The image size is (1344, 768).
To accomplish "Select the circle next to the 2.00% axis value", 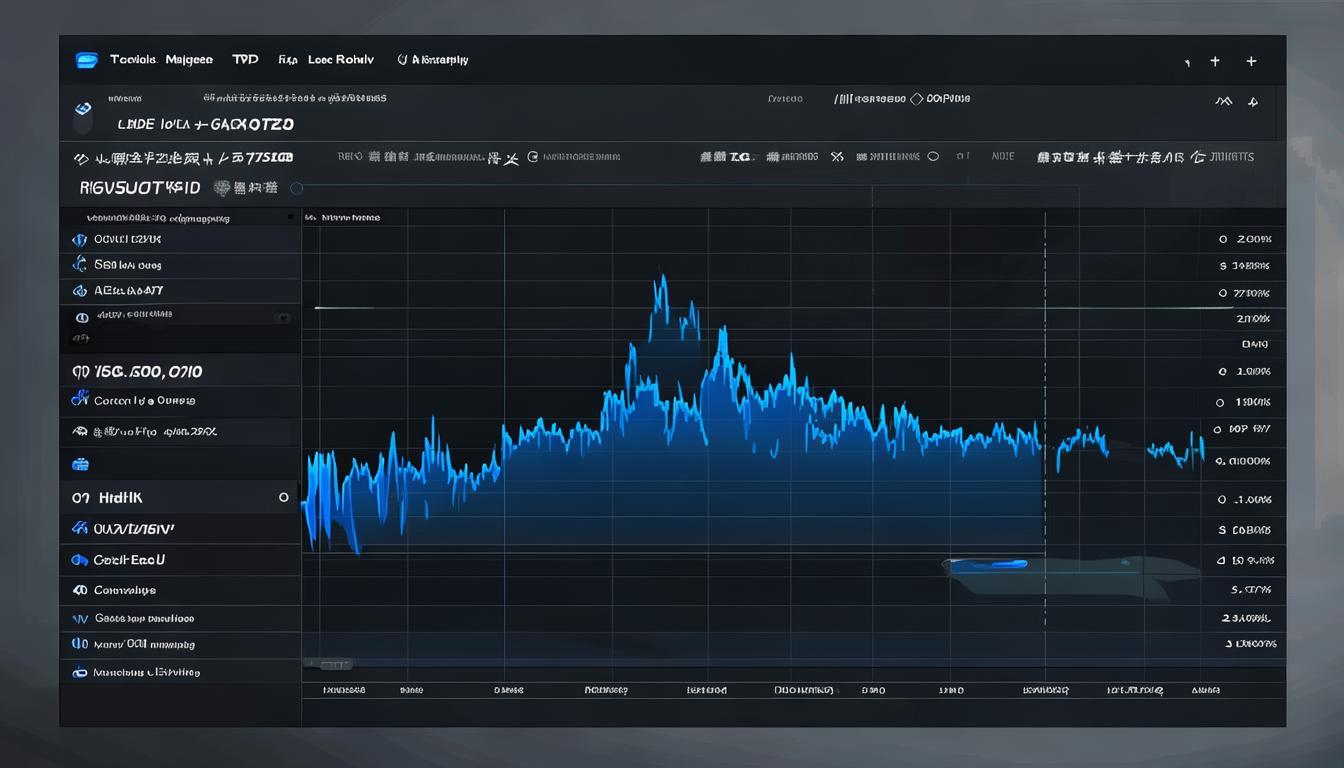I will [x=1223, y=240].
